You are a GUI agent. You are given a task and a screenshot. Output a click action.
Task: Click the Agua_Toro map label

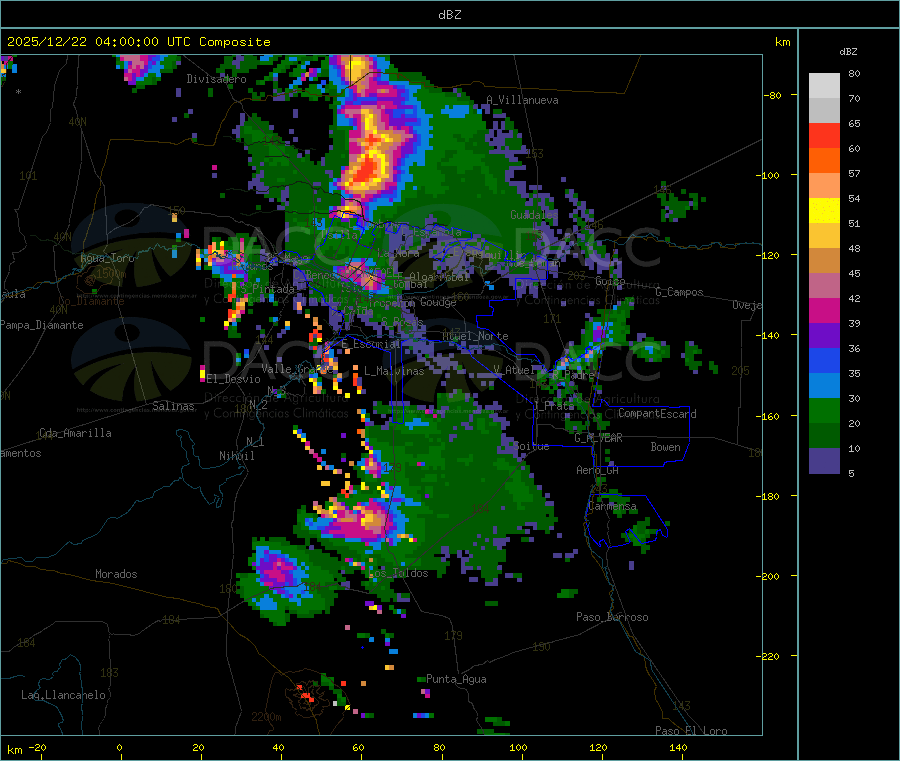pyautogui.click(x=107, y=258)
